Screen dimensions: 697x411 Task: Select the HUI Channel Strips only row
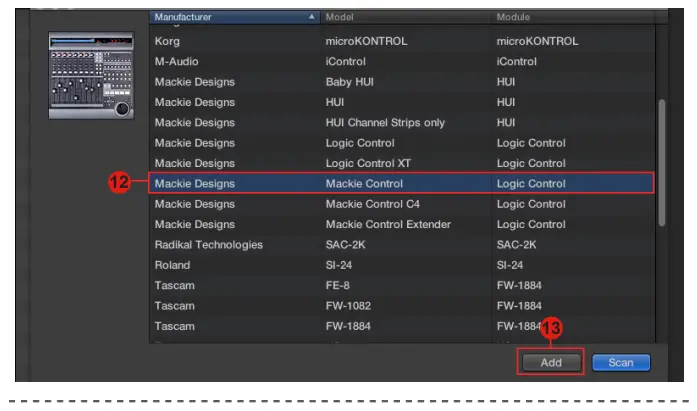point(402,123)
